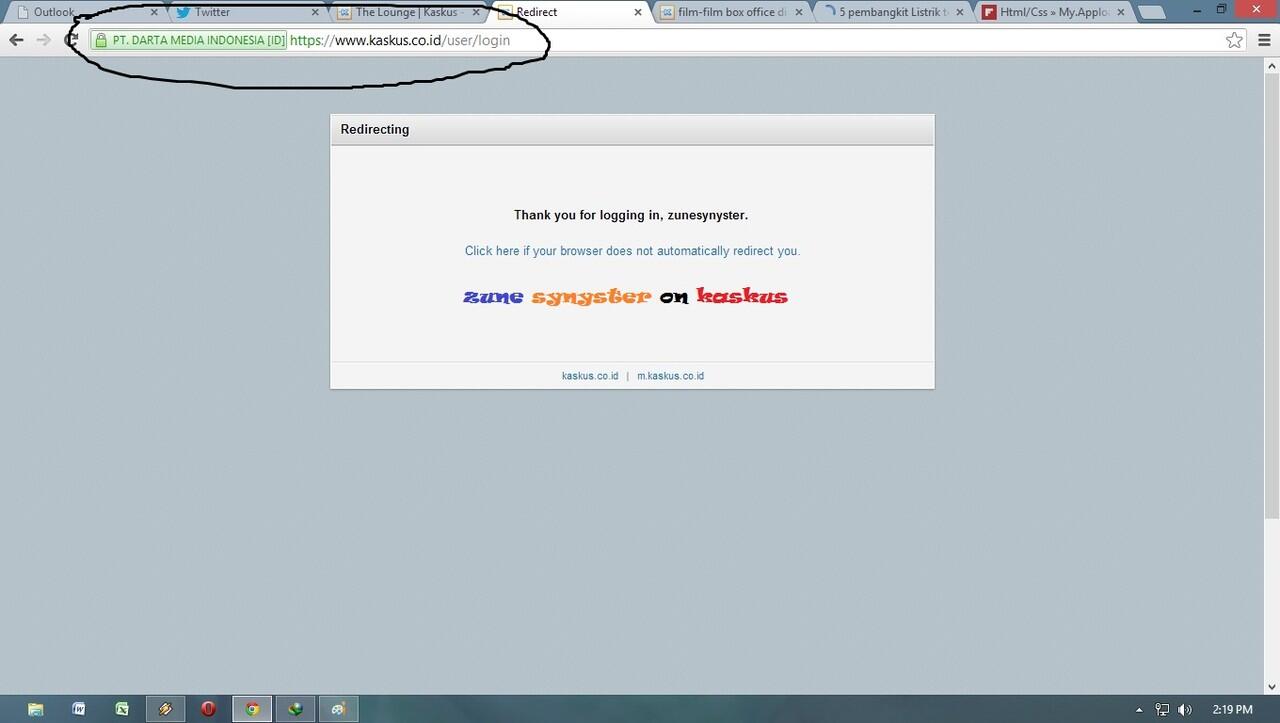Close the film-film box office tab
The height and width of the screenshot is (723, 1280).
(x=800, y=12)
